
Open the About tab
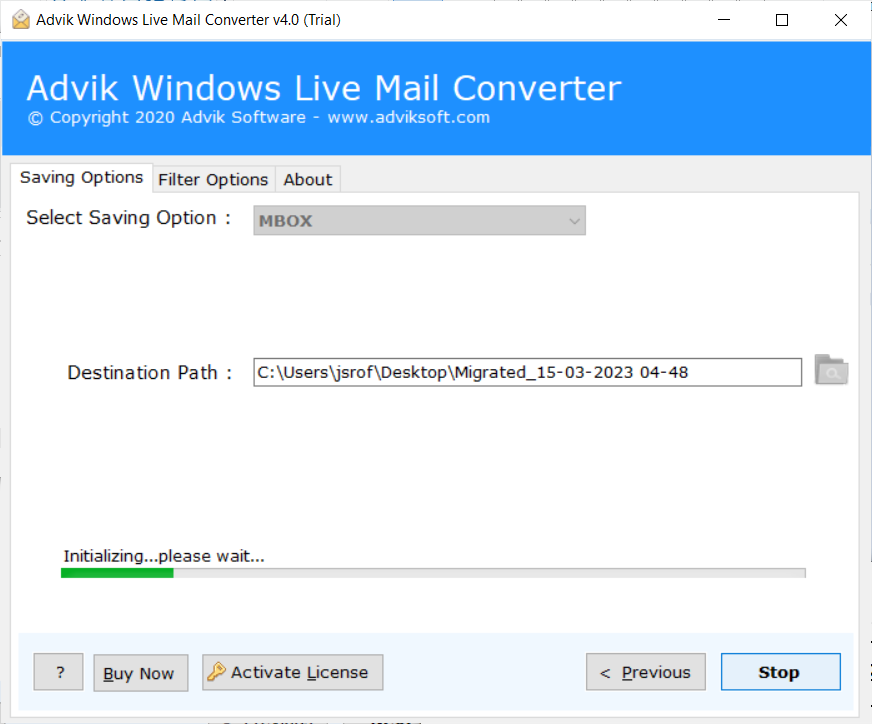coord(308,180)
